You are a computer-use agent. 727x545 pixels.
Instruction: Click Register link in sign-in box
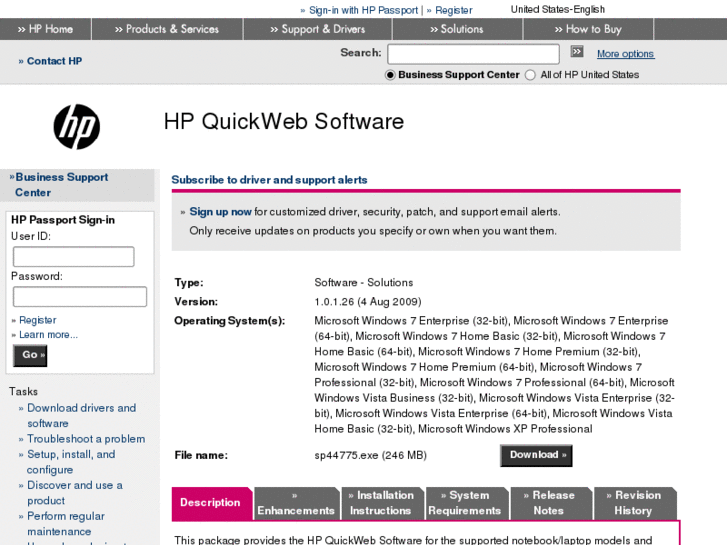(x=38, y=320)
